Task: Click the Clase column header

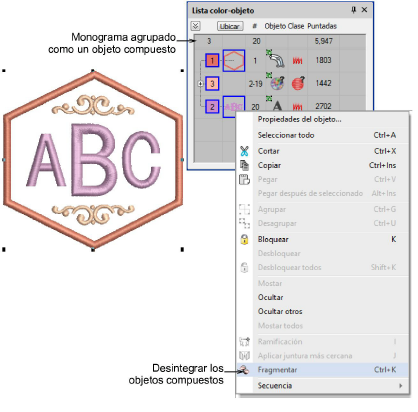Action: pyautogui.click(x=296, y=26)
